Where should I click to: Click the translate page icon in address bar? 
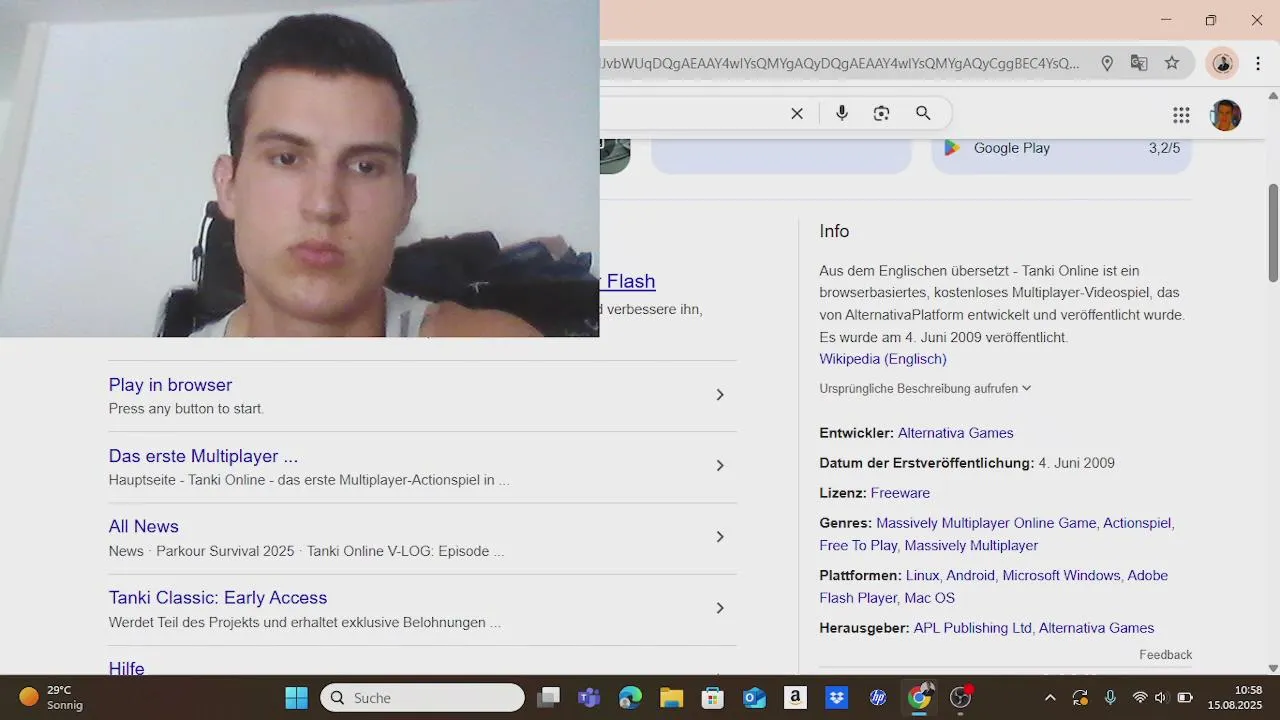1139,63
